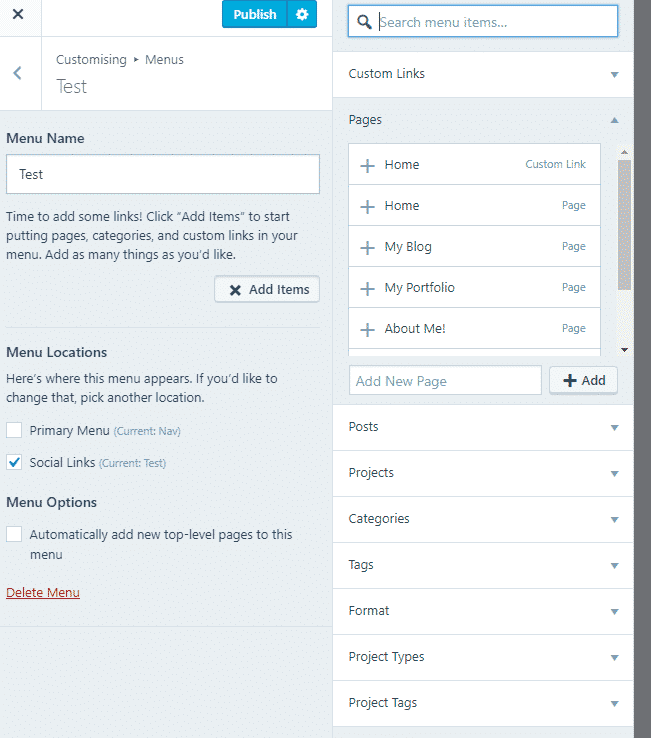Add My Blog page via plus icon

point(367,248)
